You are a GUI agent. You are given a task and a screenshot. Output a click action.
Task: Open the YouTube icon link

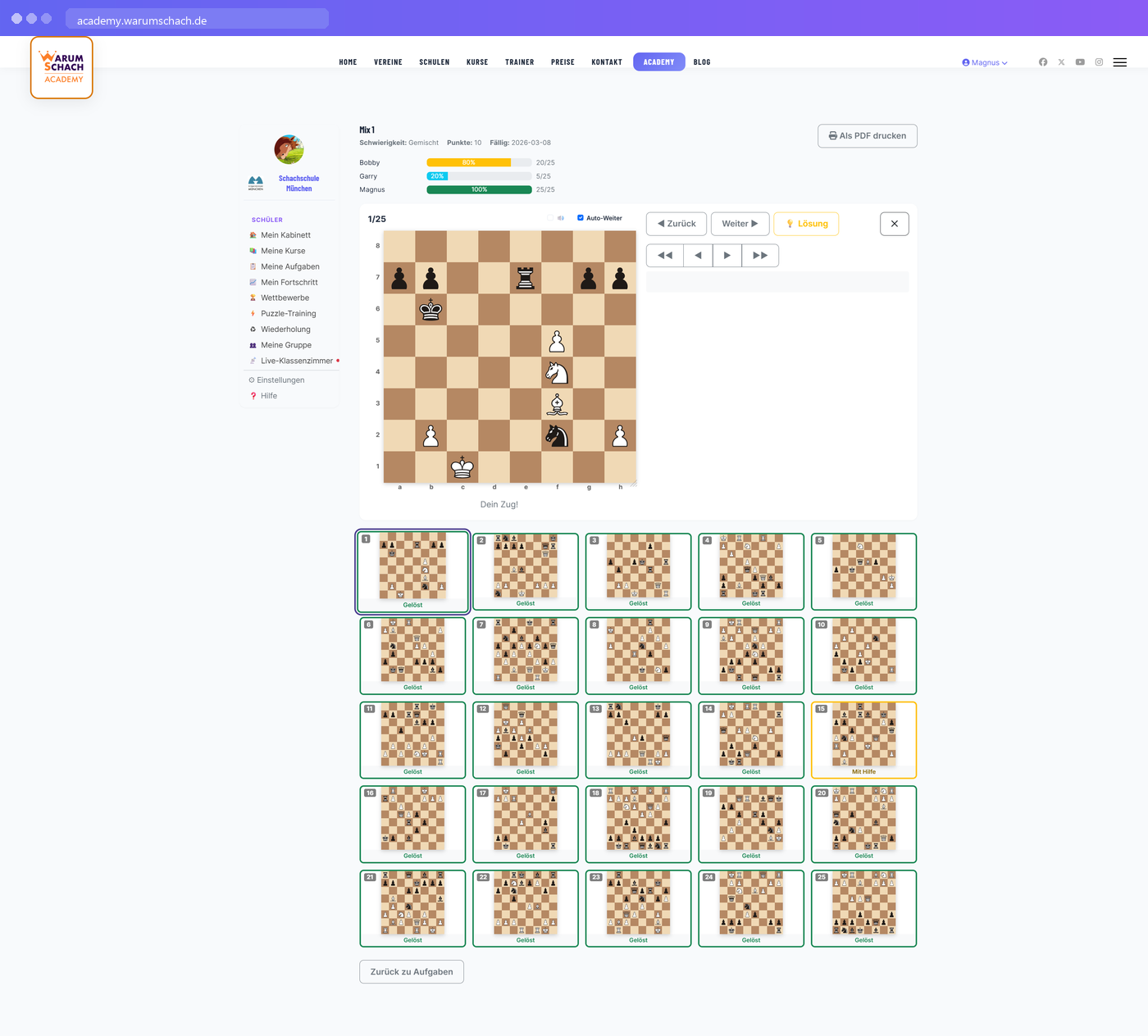(1080, 62)
